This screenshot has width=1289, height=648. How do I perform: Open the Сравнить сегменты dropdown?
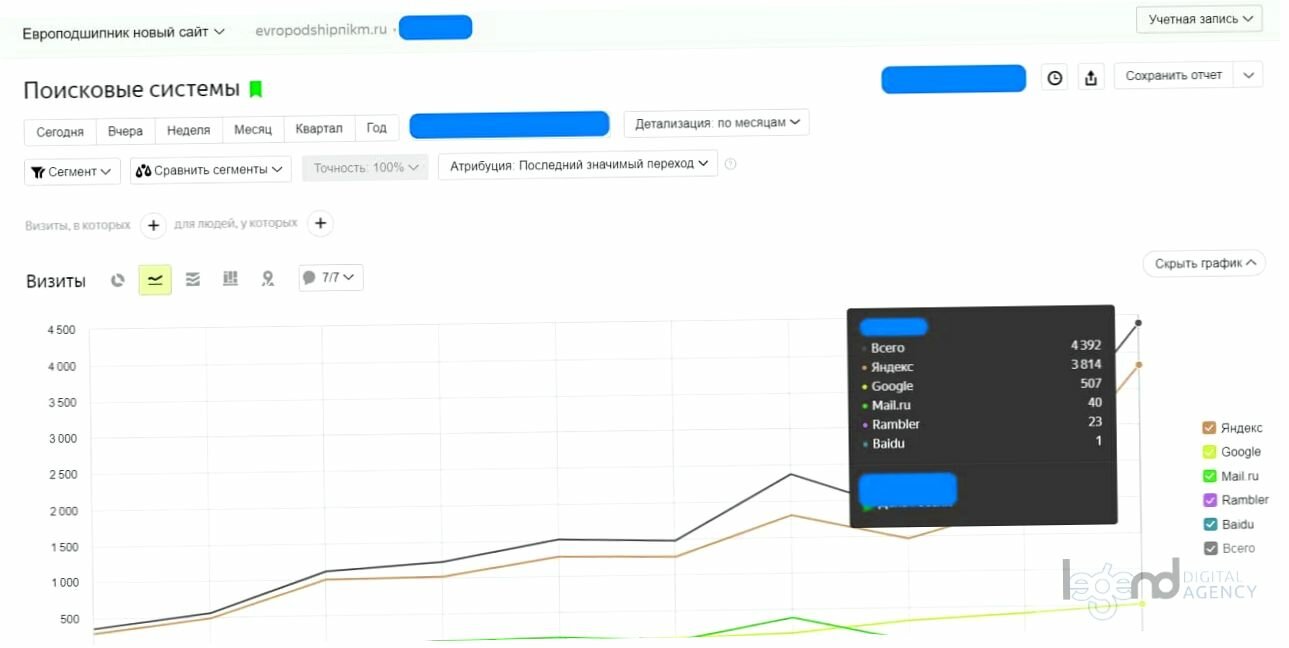pyautogui.click(x=211, y=170)
